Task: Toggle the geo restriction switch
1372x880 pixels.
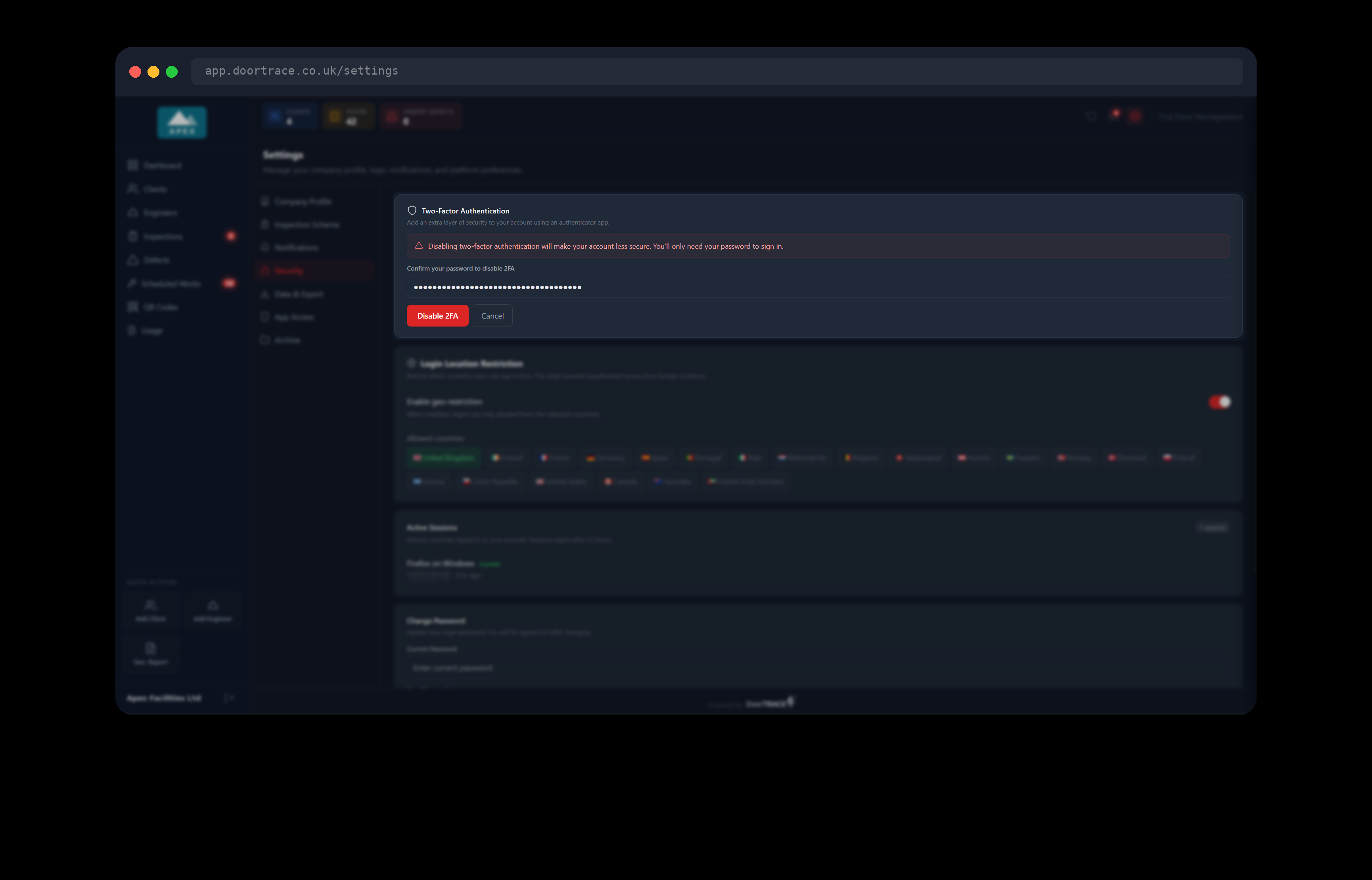Action: pyautogui.click(x=1219, y=402)
